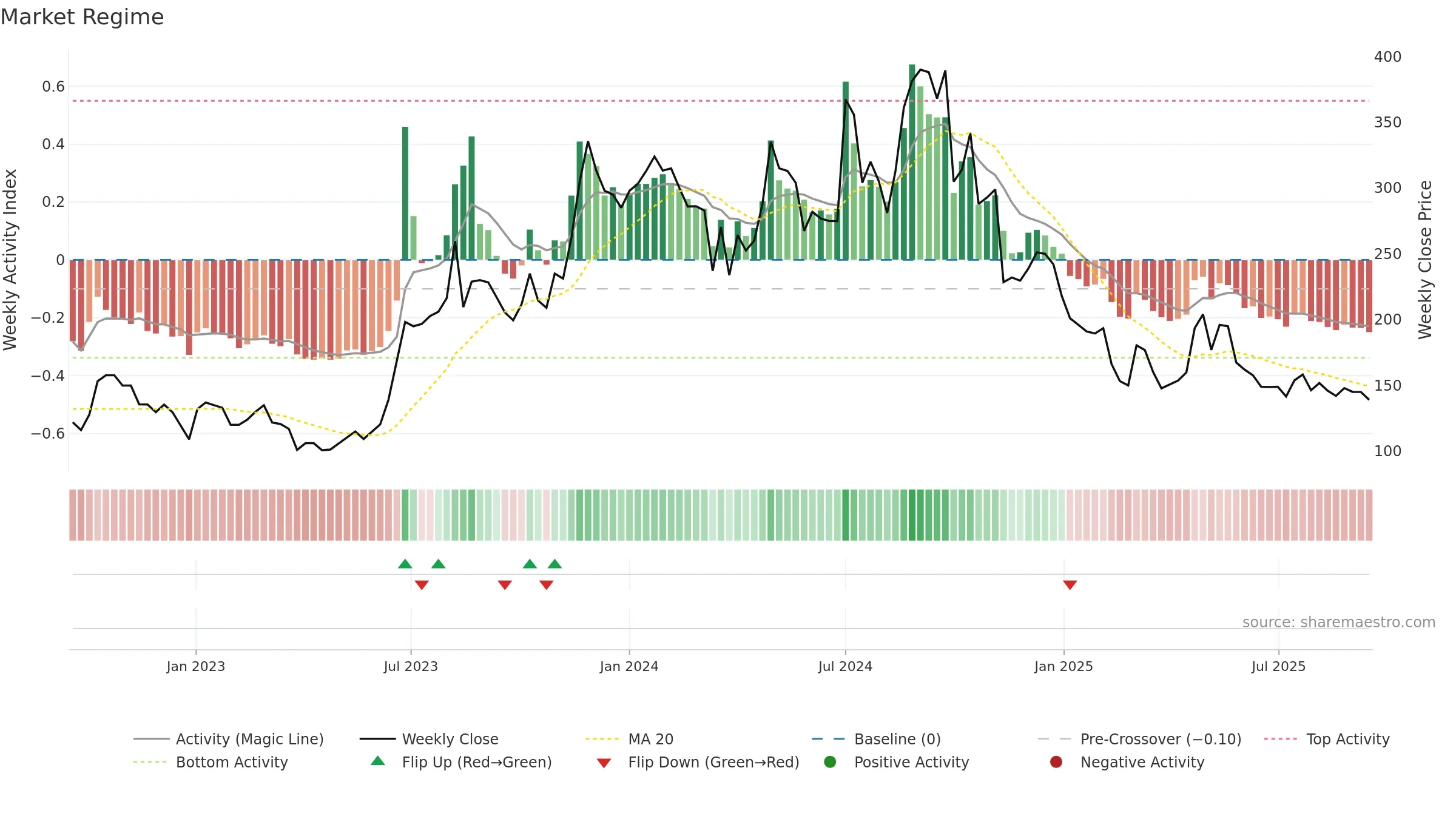Click the 0.6 activity axis label

tap(53, 87)
